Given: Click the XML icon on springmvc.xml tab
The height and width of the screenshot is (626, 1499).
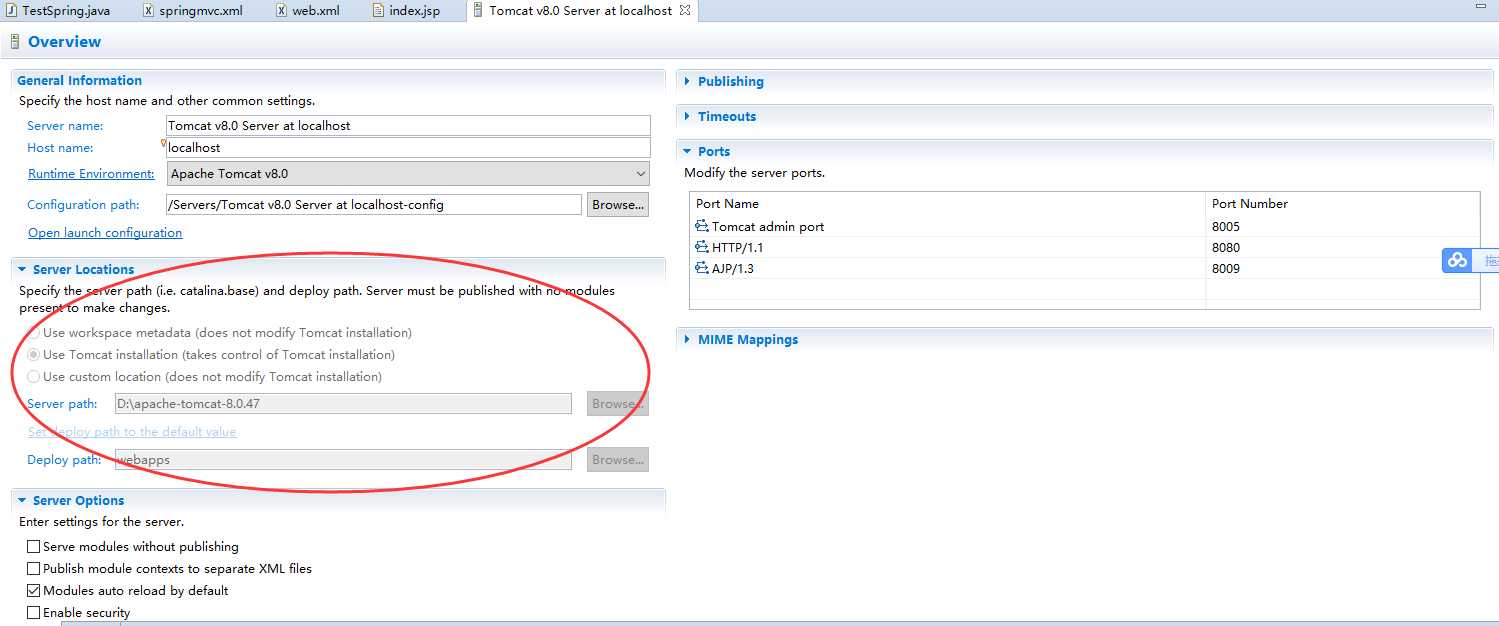Looking at the screenshot, I should [x=149, y=11].
